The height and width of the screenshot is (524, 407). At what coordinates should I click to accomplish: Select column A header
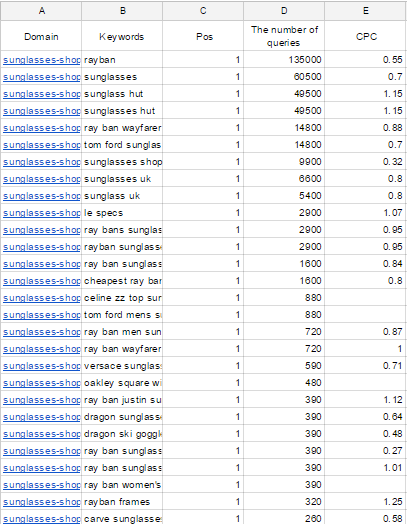pos(41,11)
